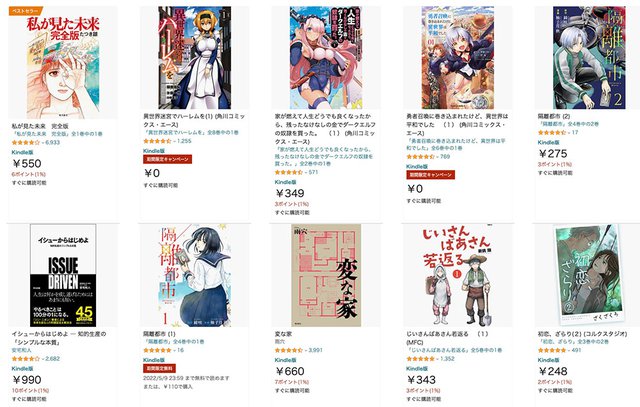The height and width of the screenshot is (407, 640).
Task: Click the 隔離都市 volume 1 schoolgirl cover
Action: (x=195, y=275)
